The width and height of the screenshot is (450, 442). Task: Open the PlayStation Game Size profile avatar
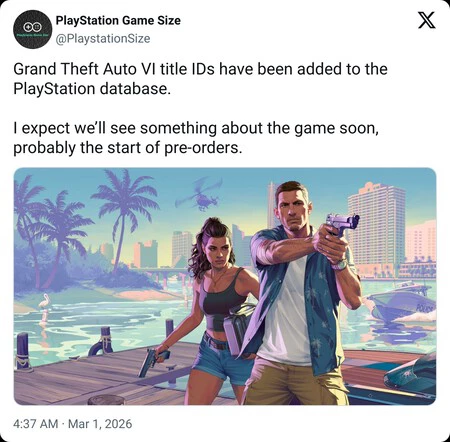pyautogui.click(x=33, y=29)
